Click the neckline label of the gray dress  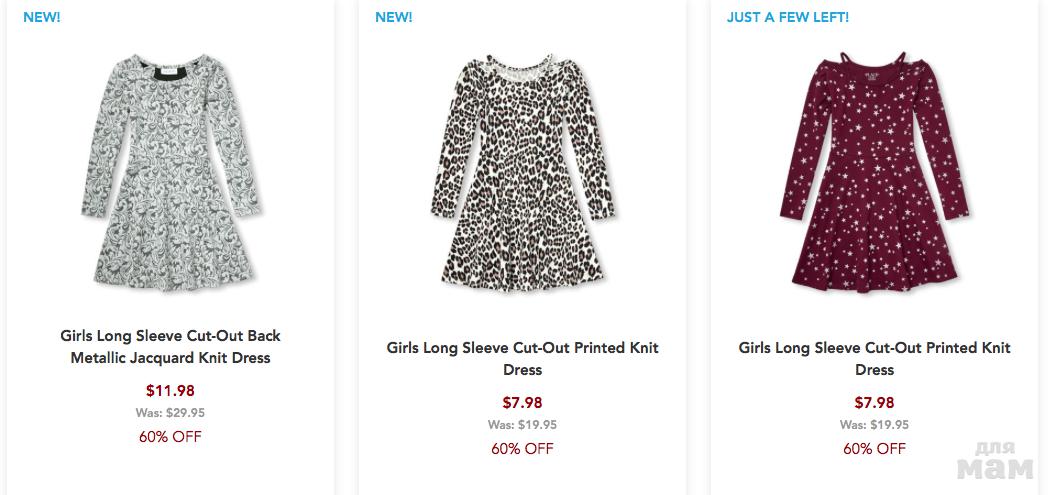(171, 72)
